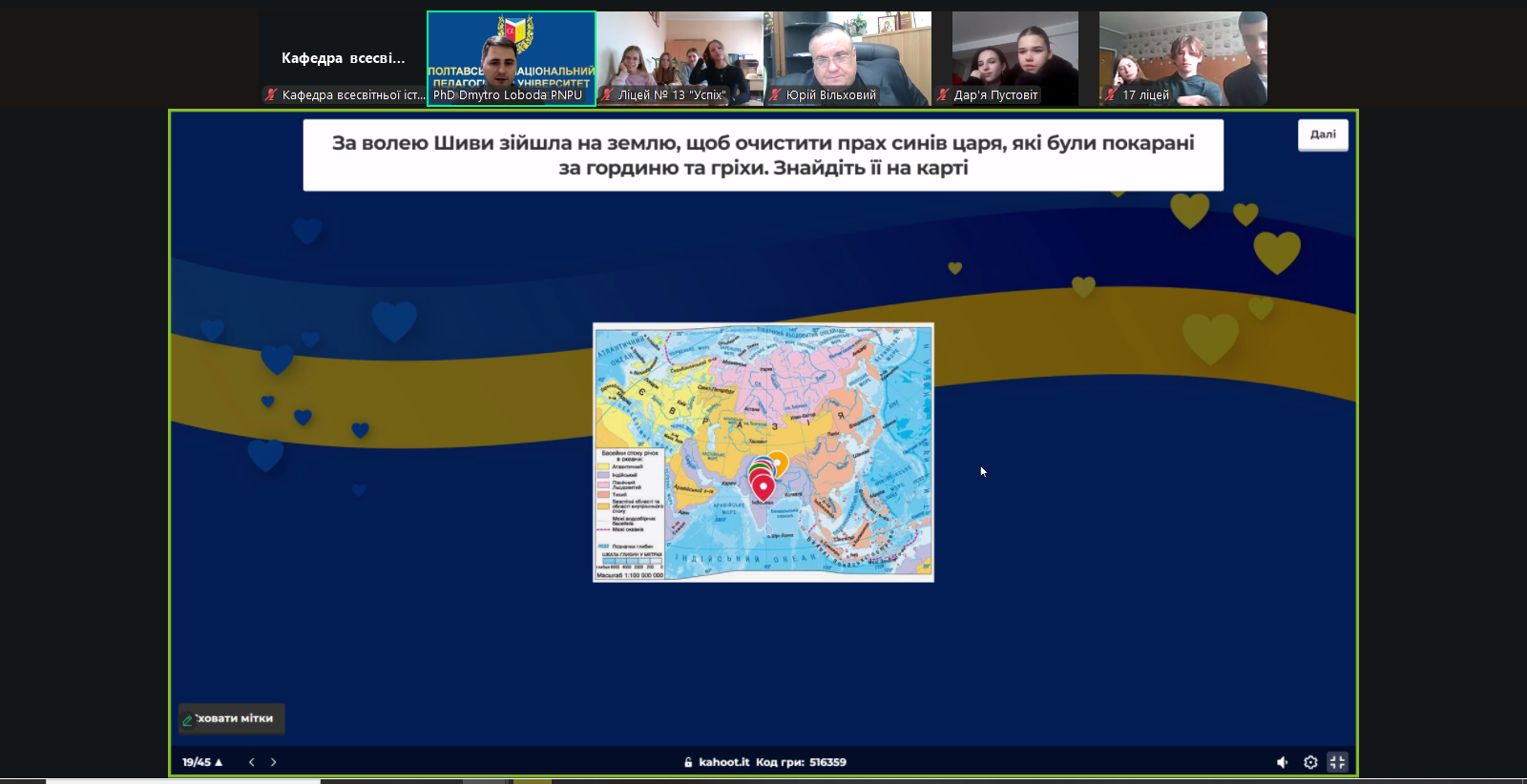Click the lock icon beside kahoot.it
This screenshot has height=784, width=1527.
click(688, 762)
